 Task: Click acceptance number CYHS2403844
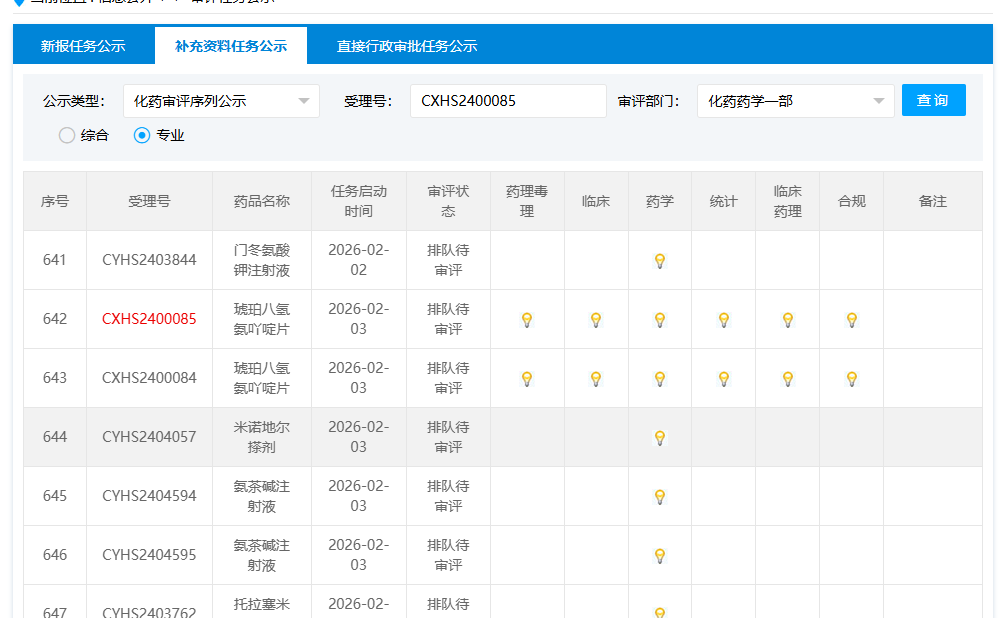click(149, 260)
